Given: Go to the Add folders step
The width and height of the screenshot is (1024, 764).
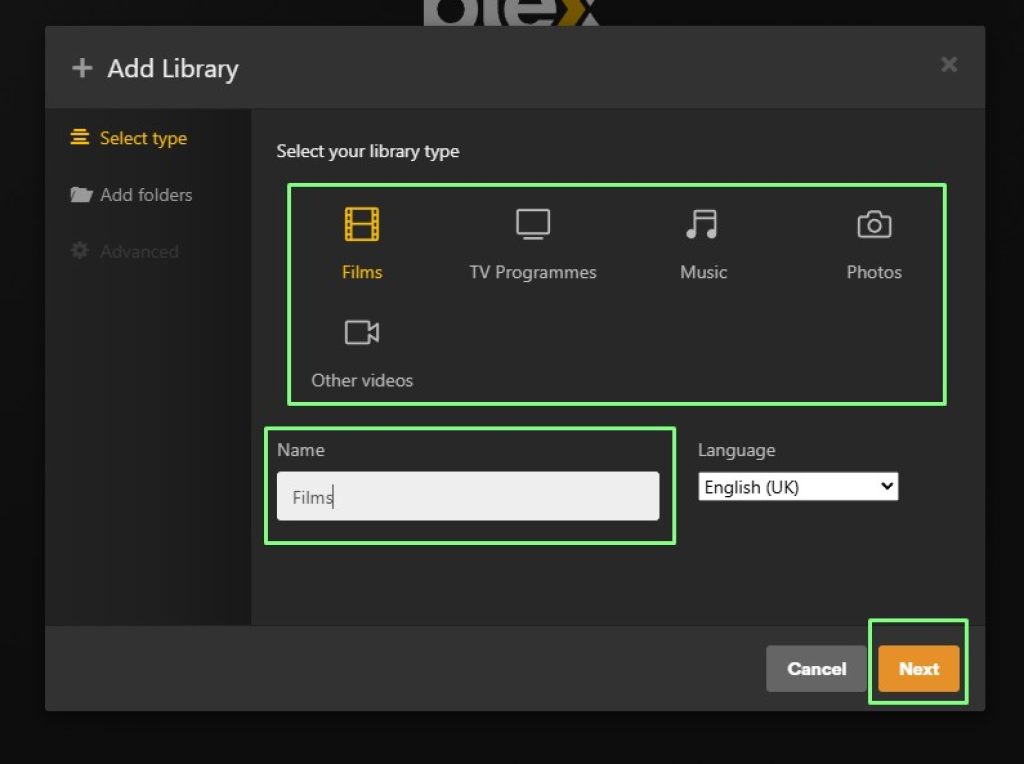Looking at the screenshot, I should 146,195.
